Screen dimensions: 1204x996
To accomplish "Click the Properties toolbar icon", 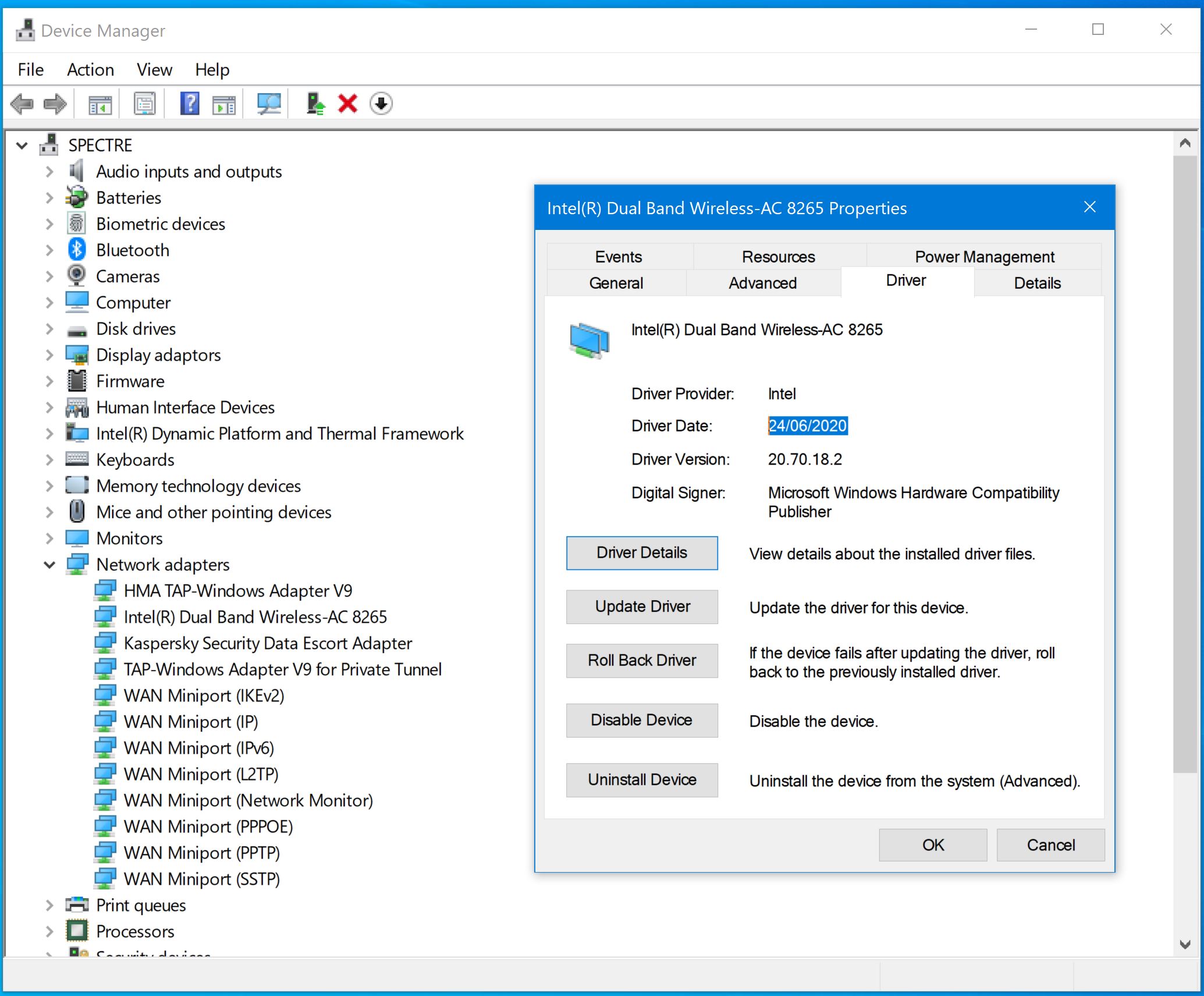I will click(x=144, y=104).
